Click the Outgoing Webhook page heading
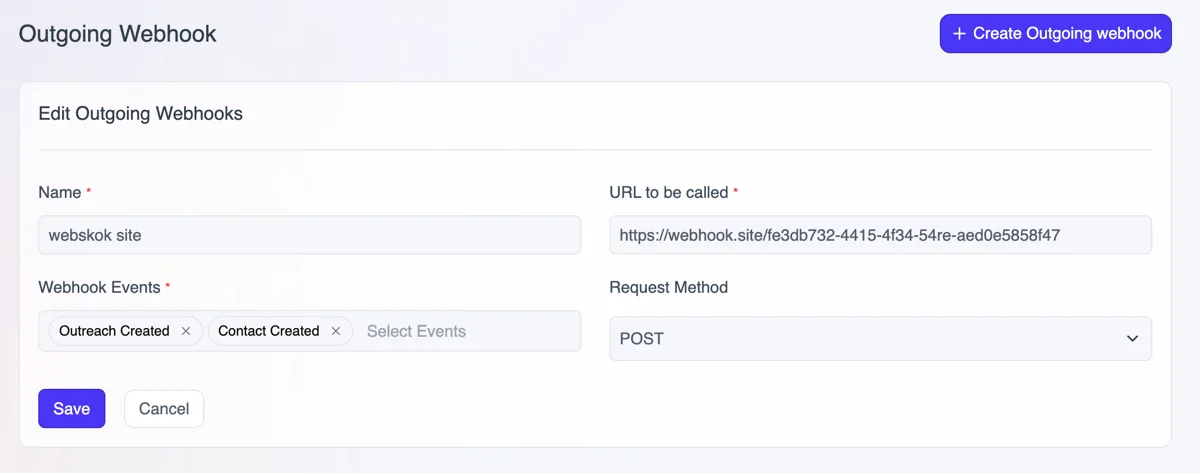This screenshot has width=1200, height=473. click(117, 34)
